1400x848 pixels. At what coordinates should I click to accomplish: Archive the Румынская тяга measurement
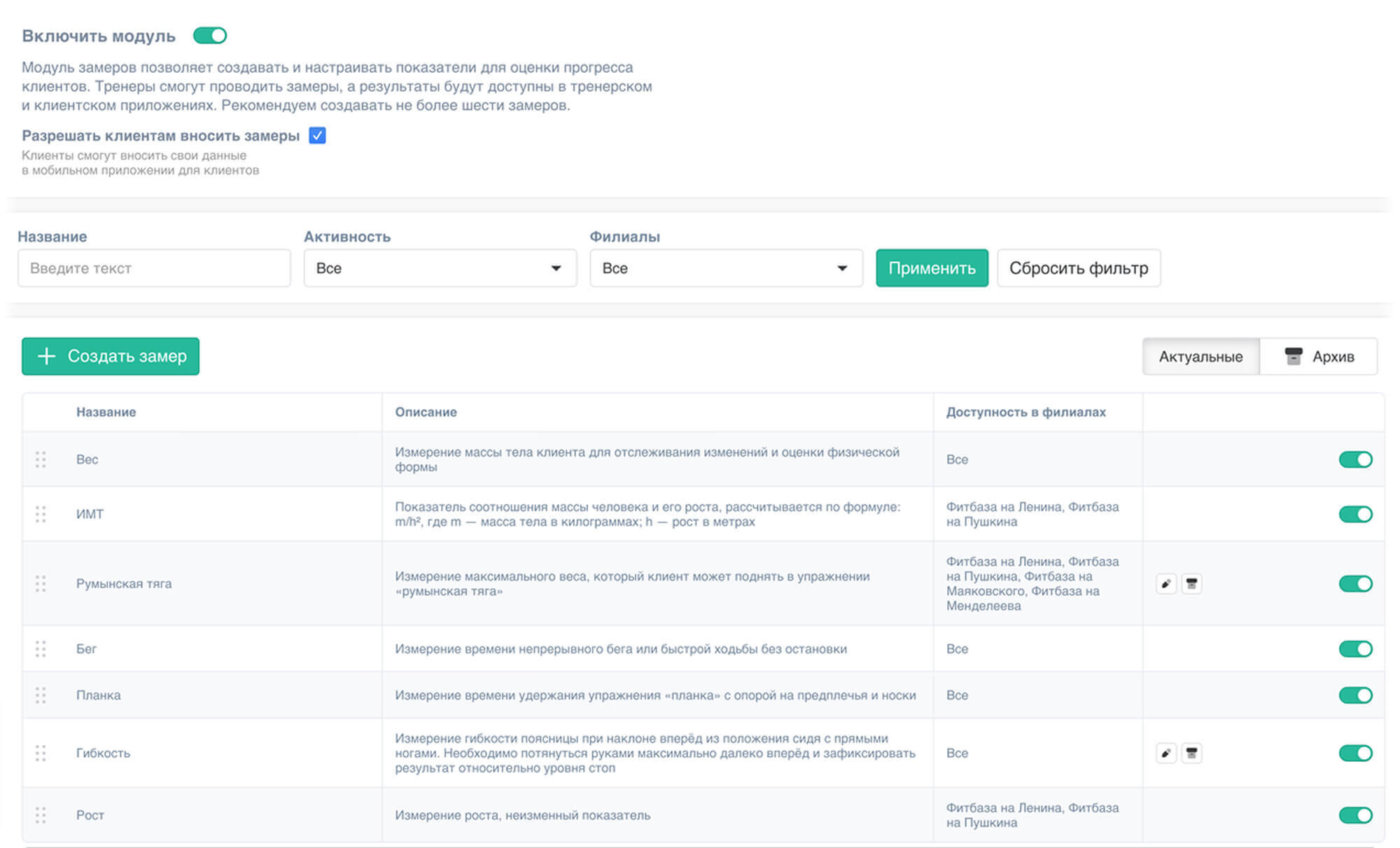[x=1191, y=583]
